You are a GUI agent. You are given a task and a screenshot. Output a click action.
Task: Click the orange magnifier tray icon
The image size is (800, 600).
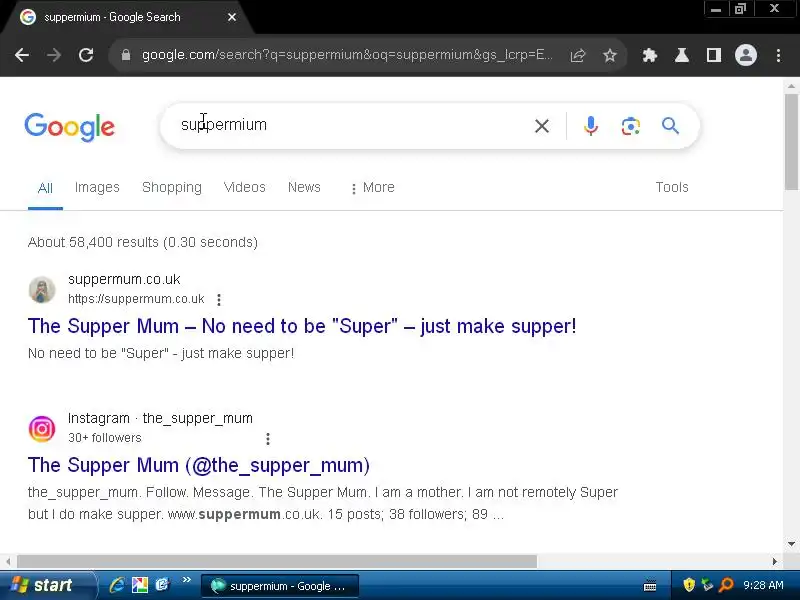[x=726, y=585]
